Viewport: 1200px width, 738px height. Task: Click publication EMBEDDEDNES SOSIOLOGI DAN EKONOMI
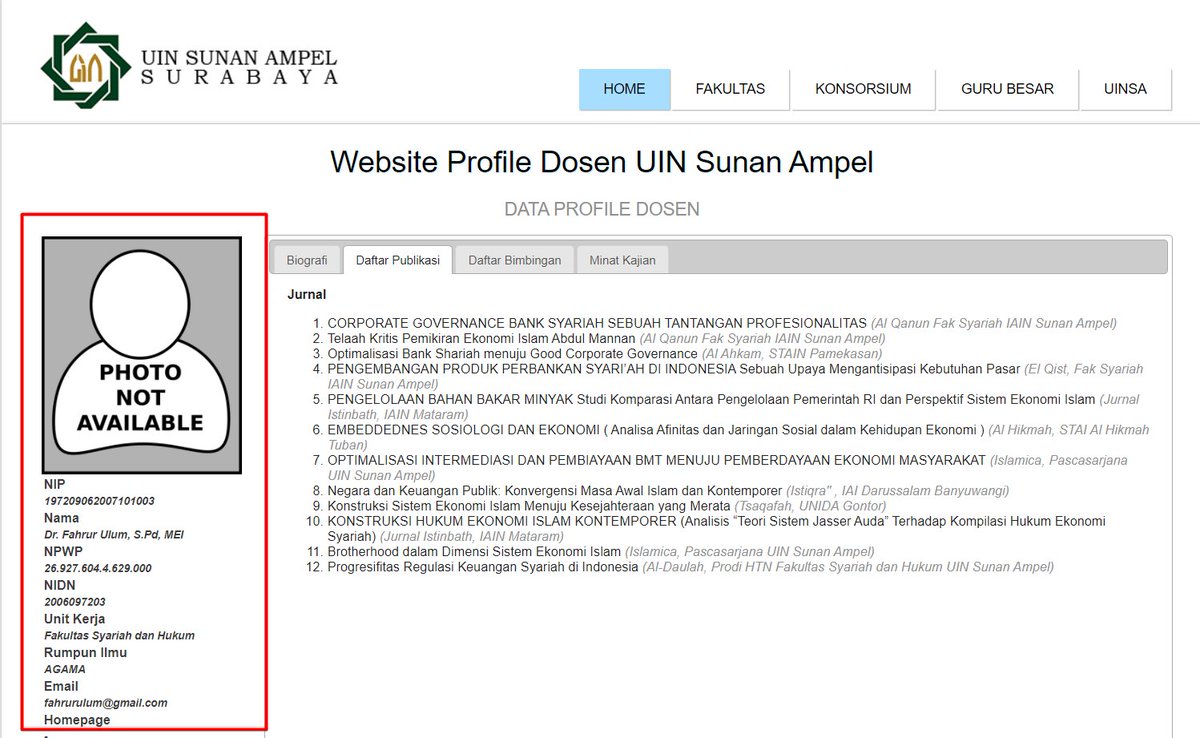point(656,430)
